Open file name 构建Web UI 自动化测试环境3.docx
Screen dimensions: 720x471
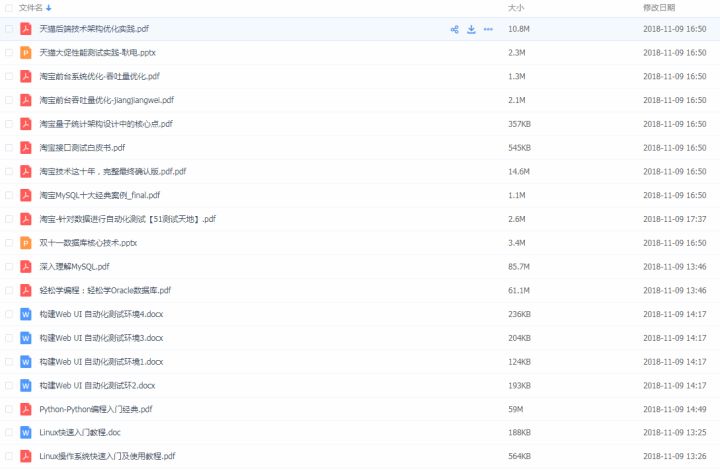click(x=101, y=338)
